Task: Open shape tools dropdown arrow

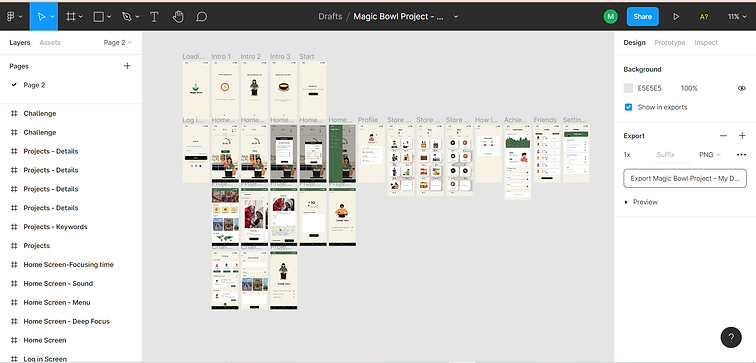Action: tap(109, 16)
